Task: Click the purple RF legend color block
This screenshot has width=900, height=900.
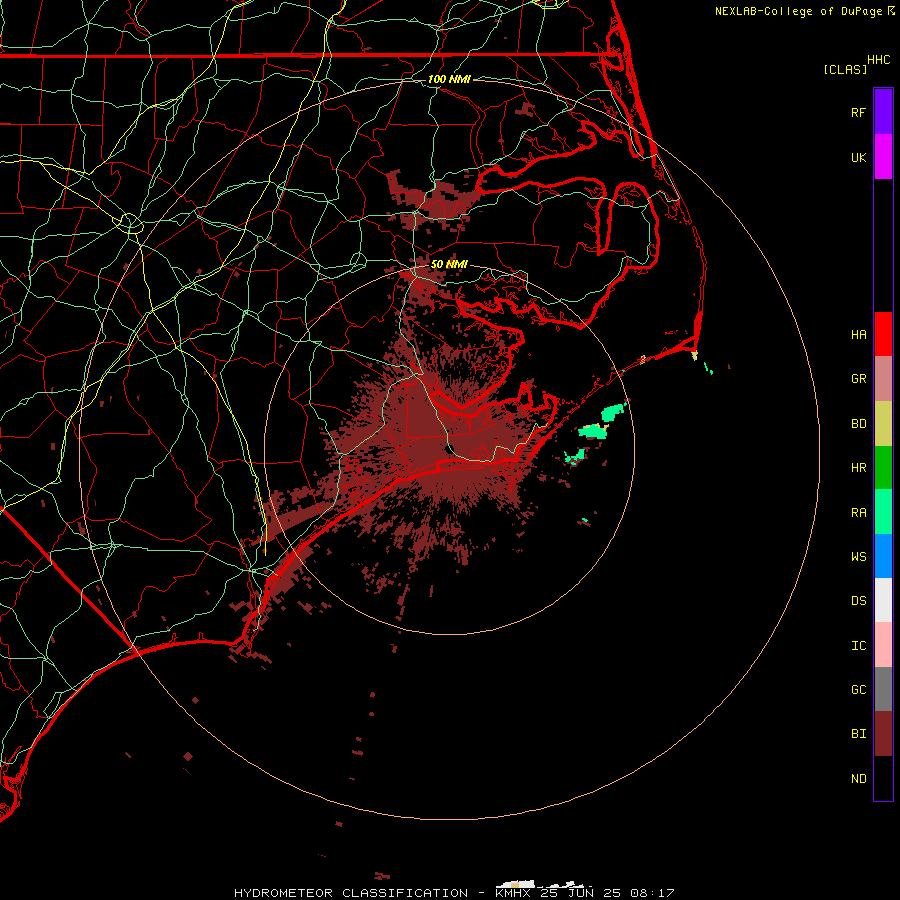Action: (883, 112)
